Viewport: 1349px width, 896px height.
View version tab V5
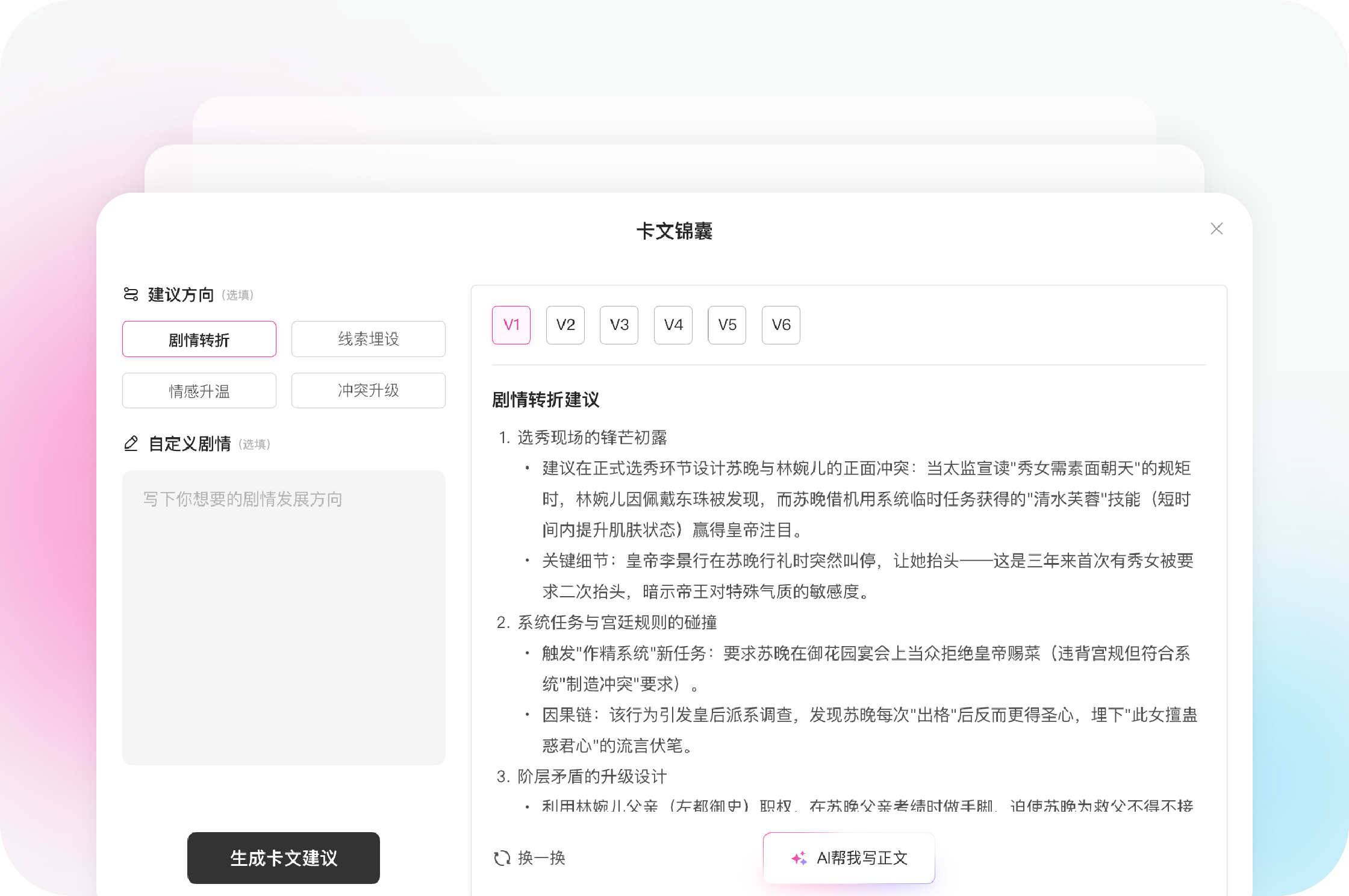[x=727, y=325]
